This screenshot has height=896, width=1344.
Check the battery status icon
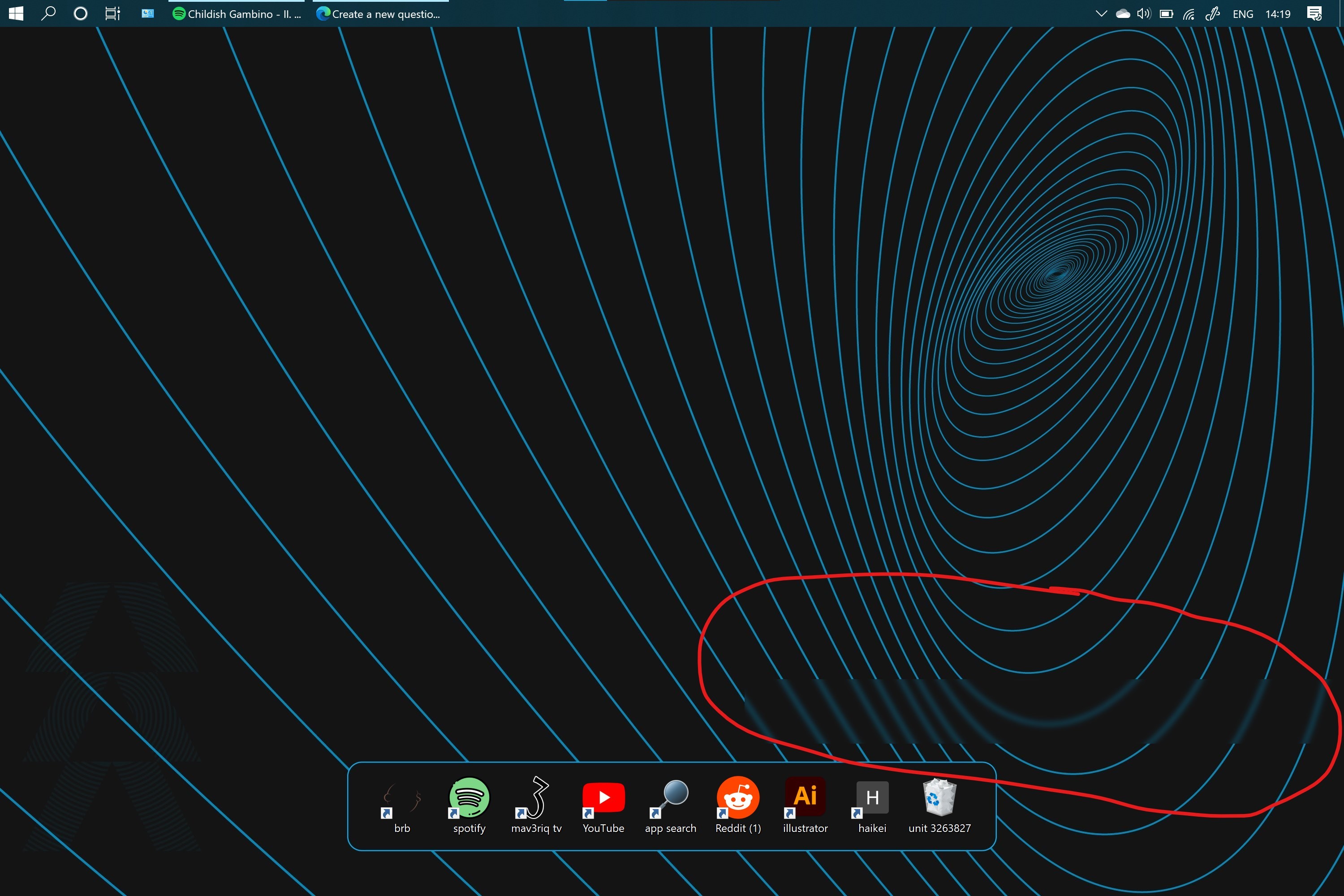[1166, 14]
